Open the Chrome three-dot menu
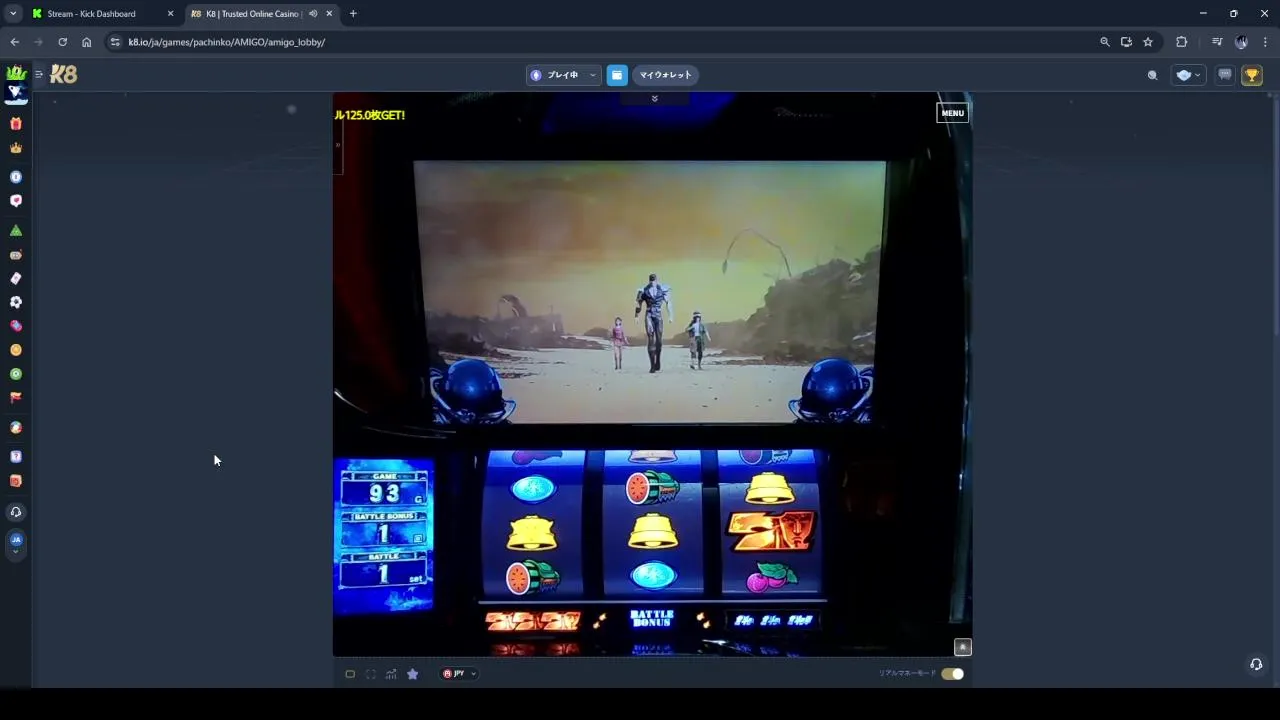The height and width of the screenshot is (720, 1280). 1265,42
